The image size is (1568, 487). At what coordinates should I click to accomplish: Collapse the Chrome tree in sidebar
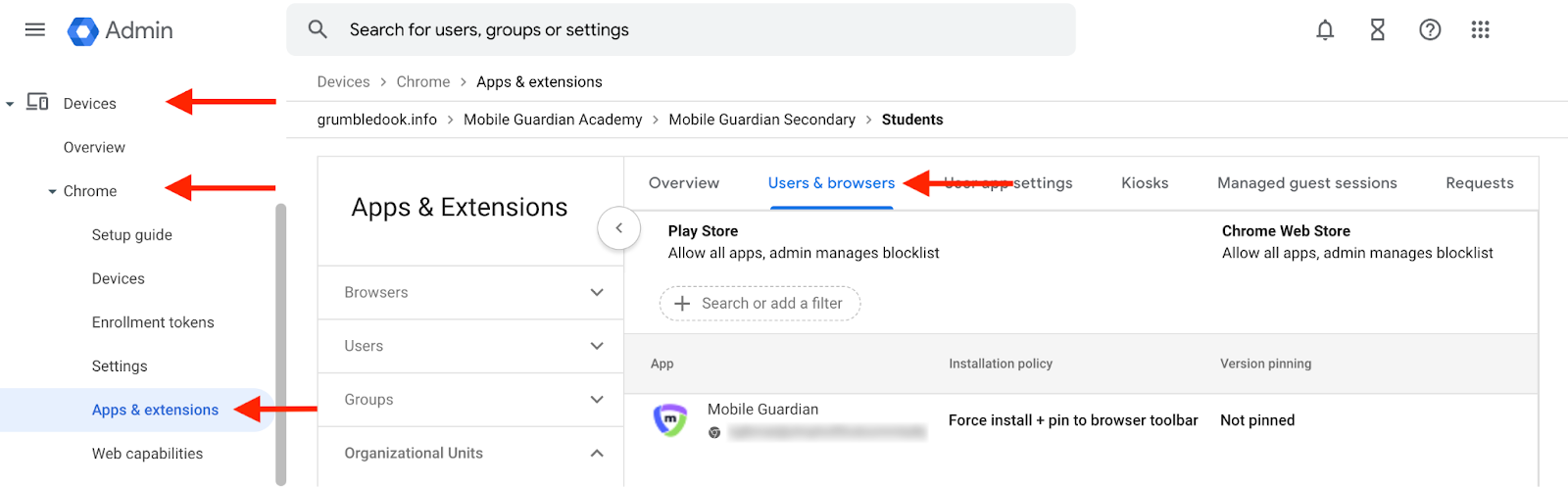[x=53, y=192]
